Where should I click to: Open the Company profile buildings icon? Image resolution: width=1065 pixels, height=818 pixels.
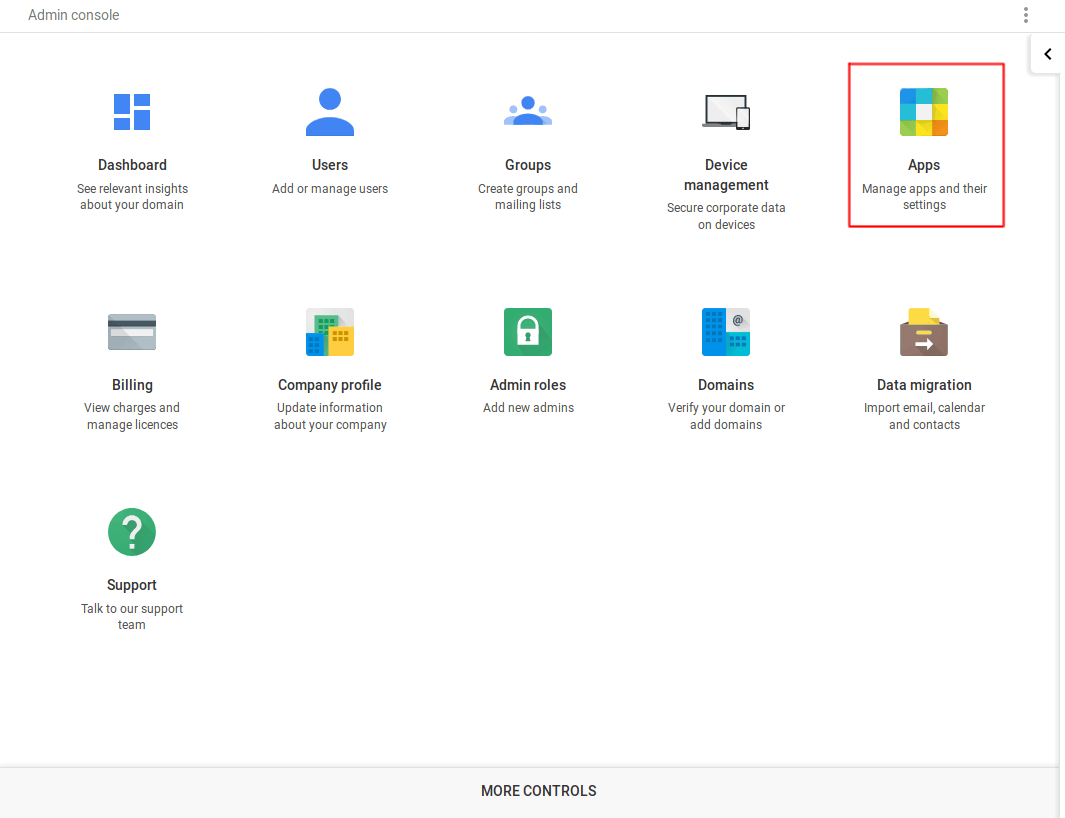coord(330,332)
